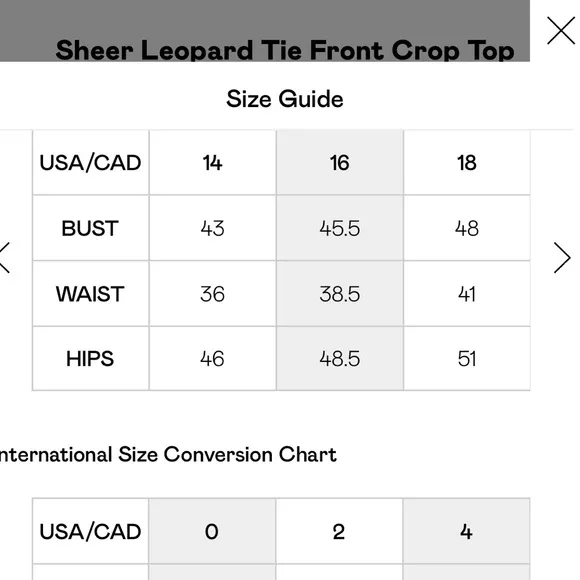
Task: Select the size 14 column header
Action: click(x=212, y=163)
